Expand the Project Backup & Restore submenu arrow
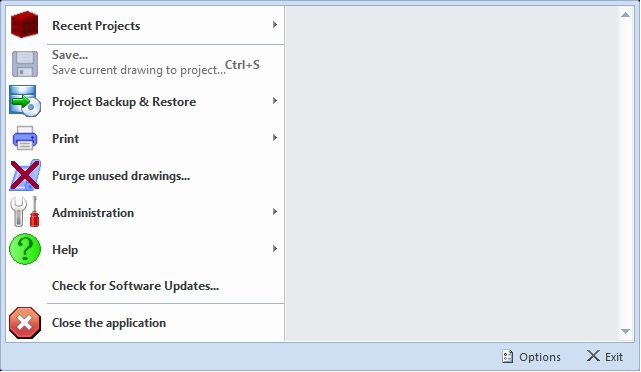The image size is (641, 372). (x=275, y=101)
